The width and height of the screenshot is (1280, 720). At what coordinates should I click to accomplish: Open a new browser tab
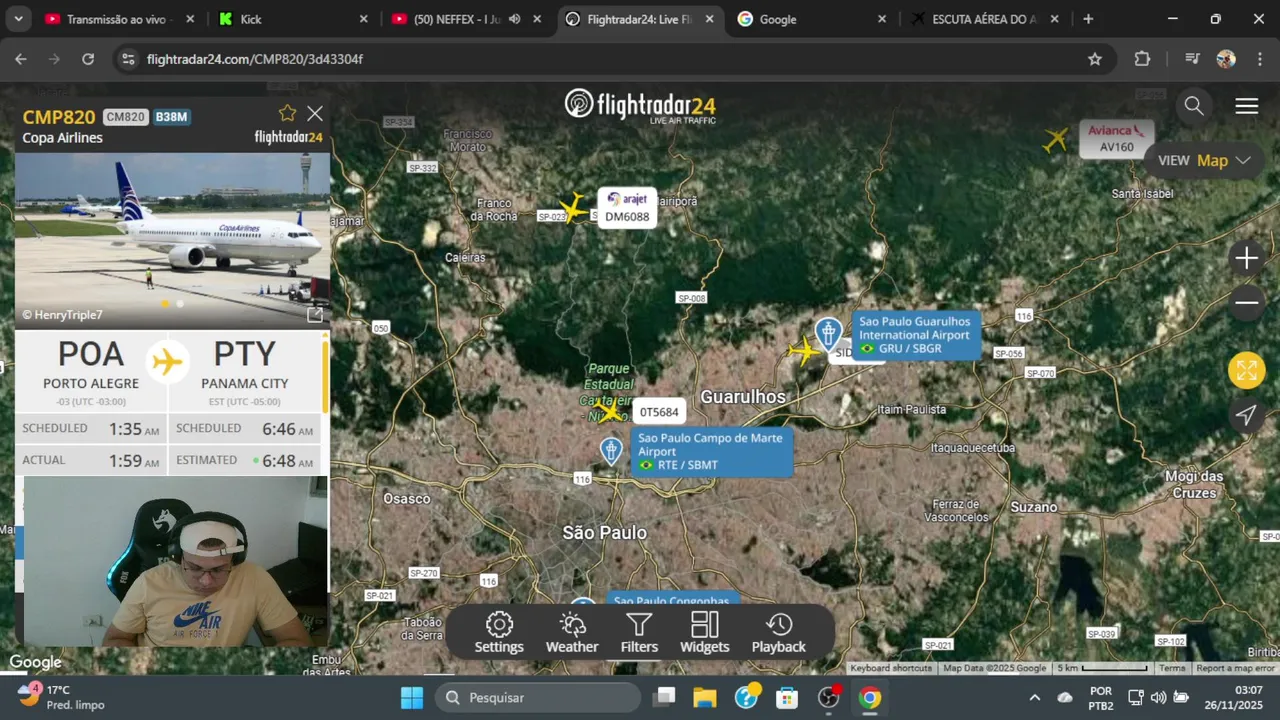point(1088,19)
